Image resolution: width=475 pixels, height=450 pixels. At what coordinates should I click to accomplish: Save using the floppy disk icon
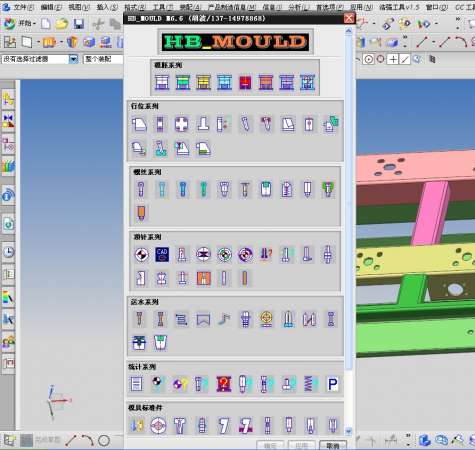79,24
